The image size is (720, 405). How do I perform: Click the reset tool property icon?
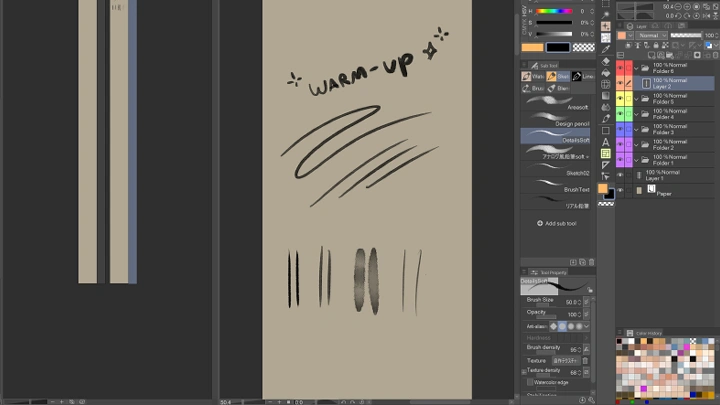tap(582, 400)
